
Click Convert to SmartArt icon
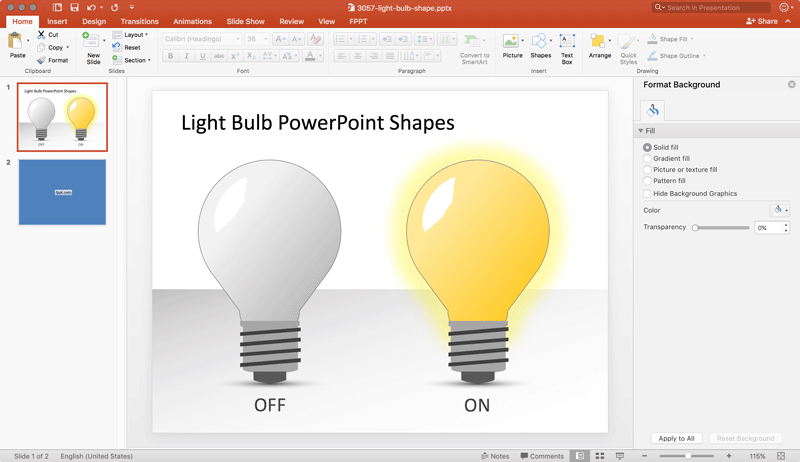[474, 42]
